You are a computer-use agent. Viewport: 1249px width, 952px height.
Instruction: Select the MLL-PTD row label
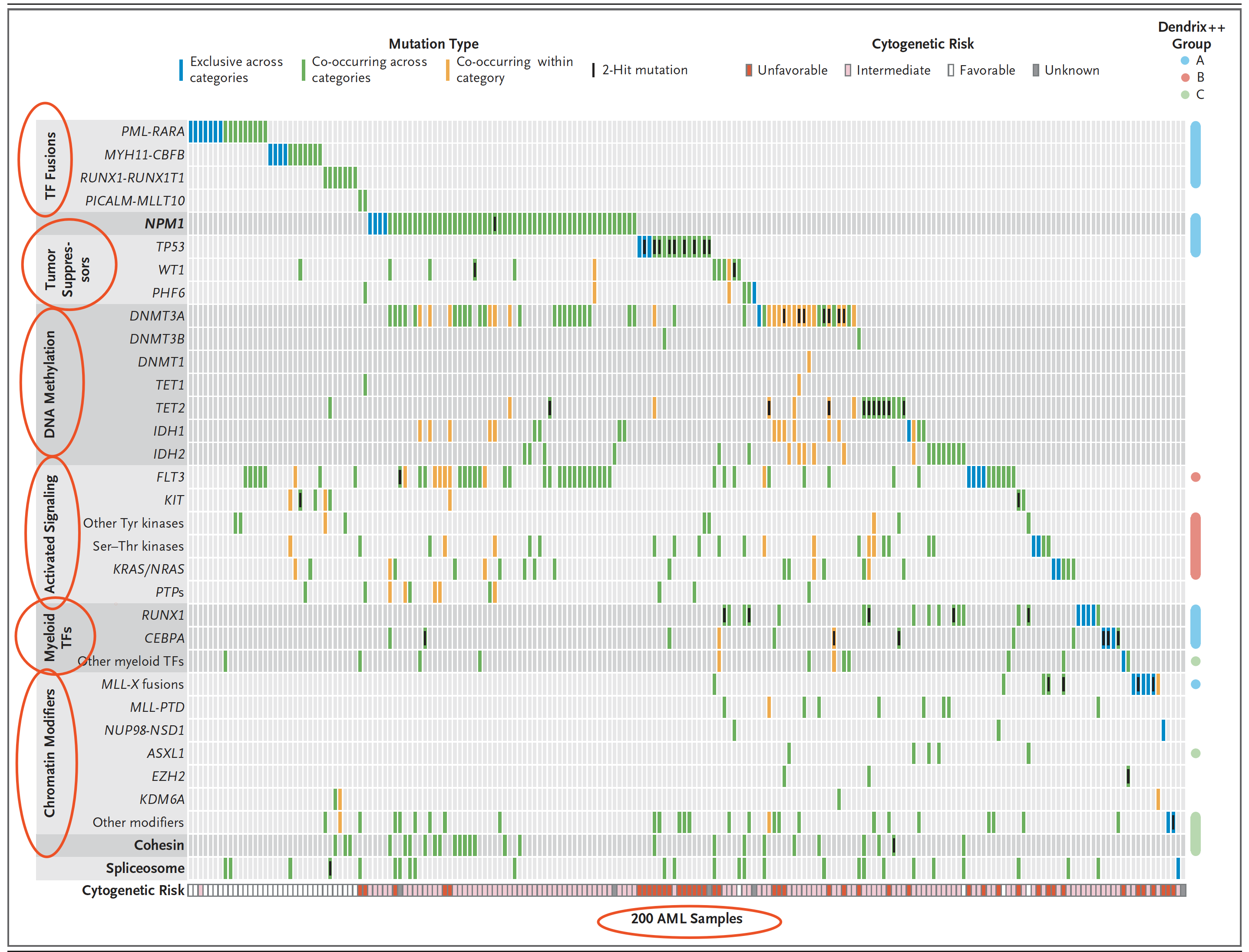(x=157, y=708)
